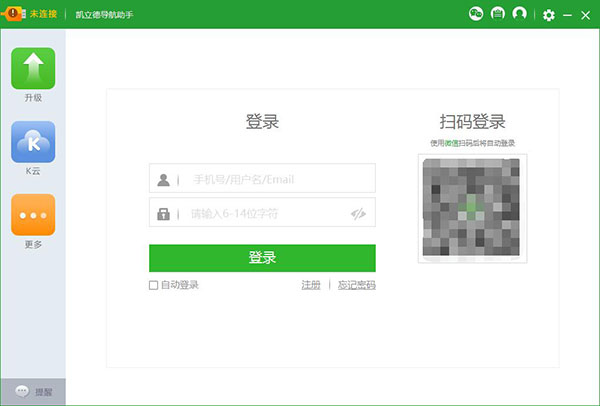600x406 pixels.
Task: Click the shopping bag icon in title bar
Action: [497, 14]
